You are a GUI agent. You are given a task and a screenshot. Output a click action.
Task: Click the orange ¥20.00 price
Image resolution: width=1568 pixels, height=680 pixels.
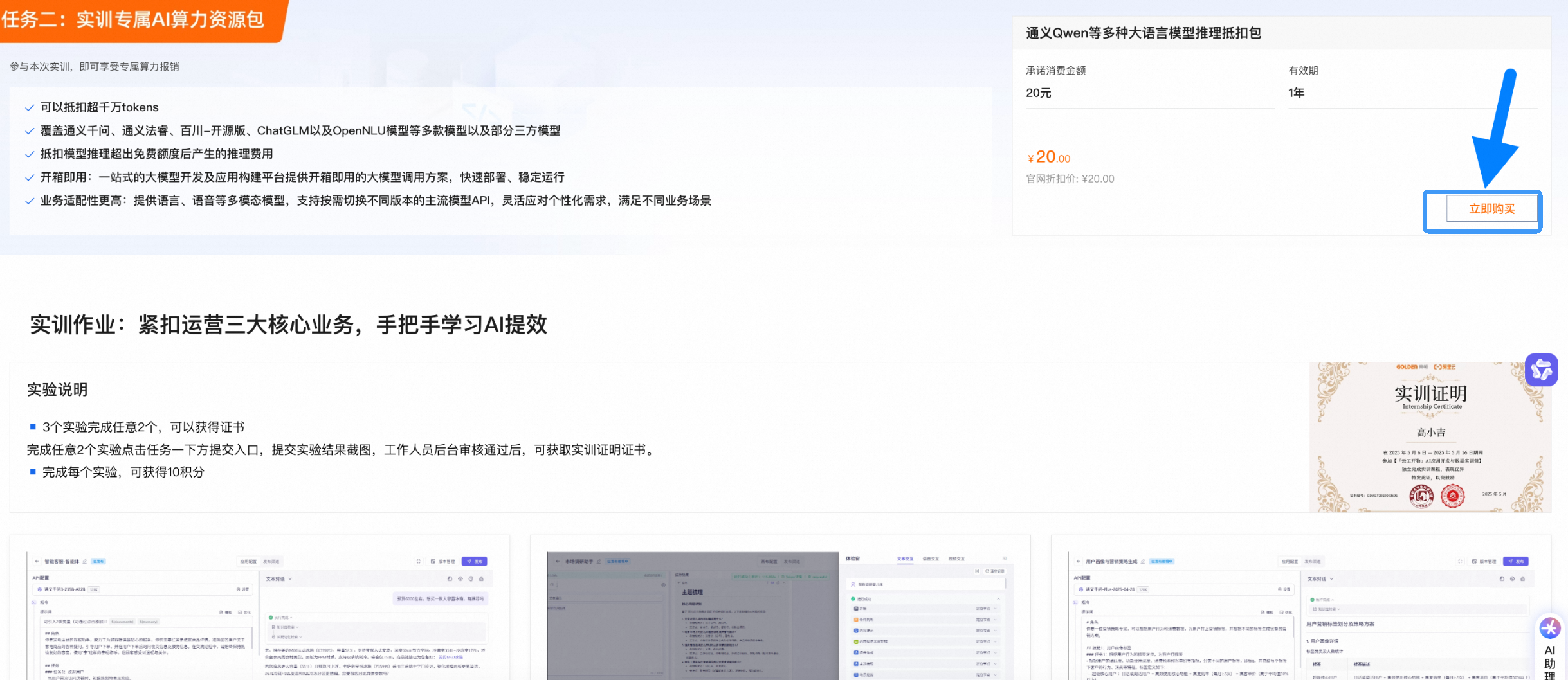tap(1049, 157)
